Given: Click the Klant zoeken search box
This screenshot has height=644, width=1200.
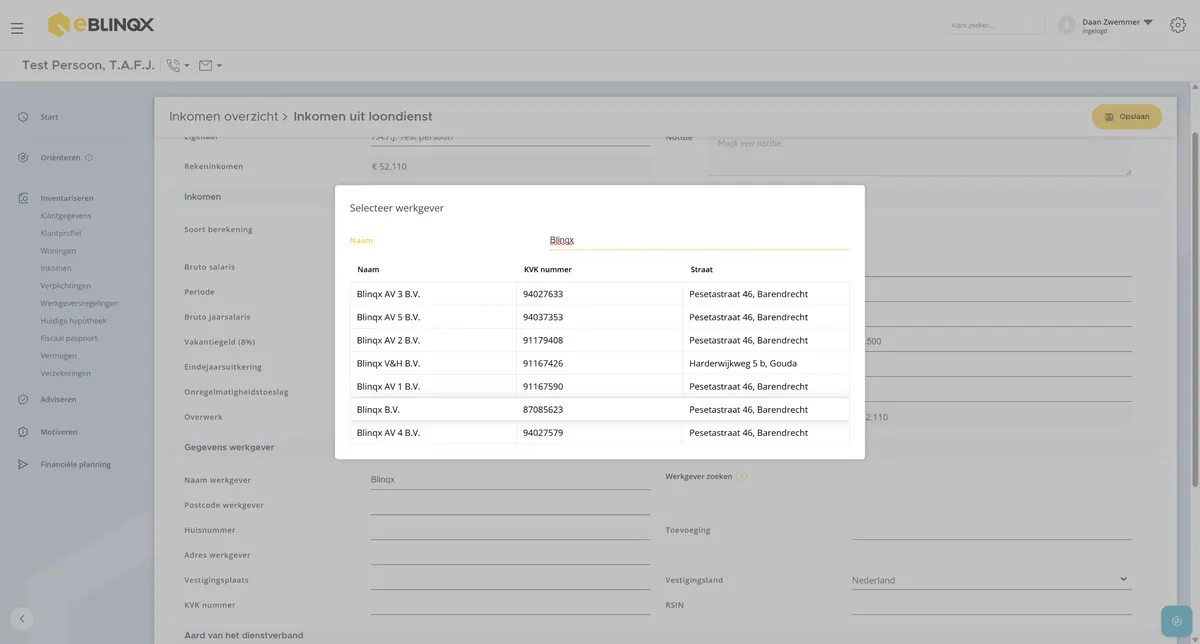Looking at the screenshot, I should [995, 25].
